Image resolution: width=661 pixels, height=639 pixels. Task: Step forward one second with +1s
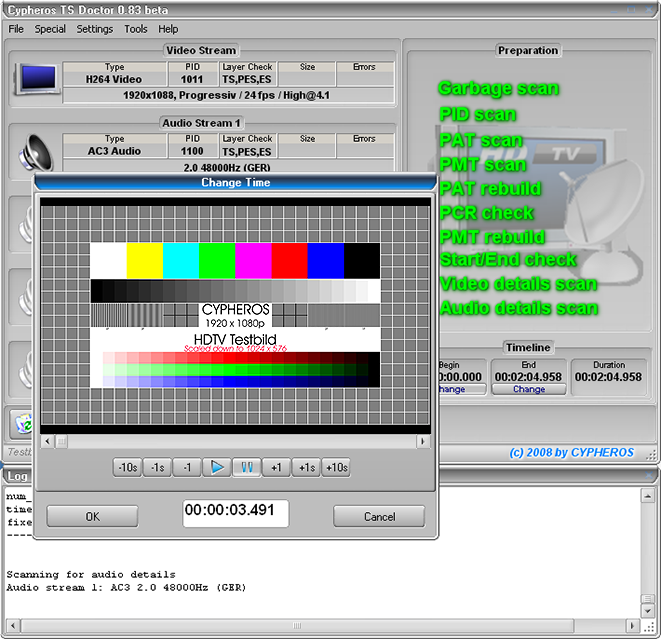[306, 467]
